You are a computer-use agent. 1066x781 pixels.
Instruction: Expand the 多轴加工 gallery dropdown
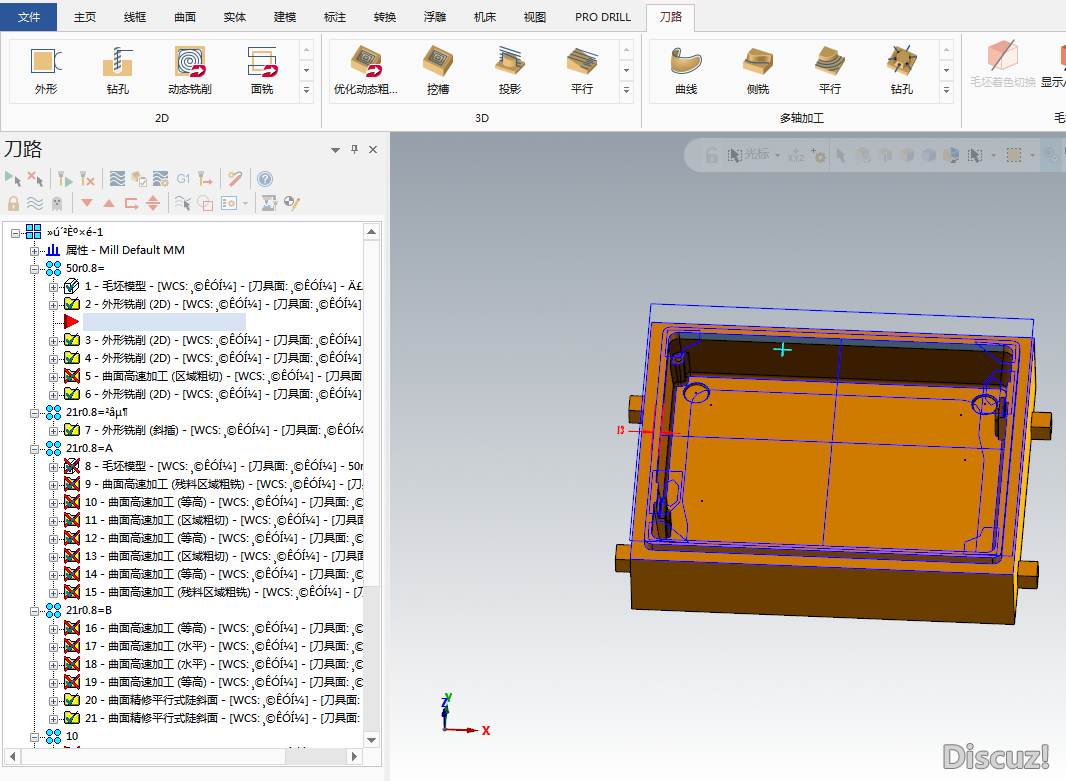[946, 90]
